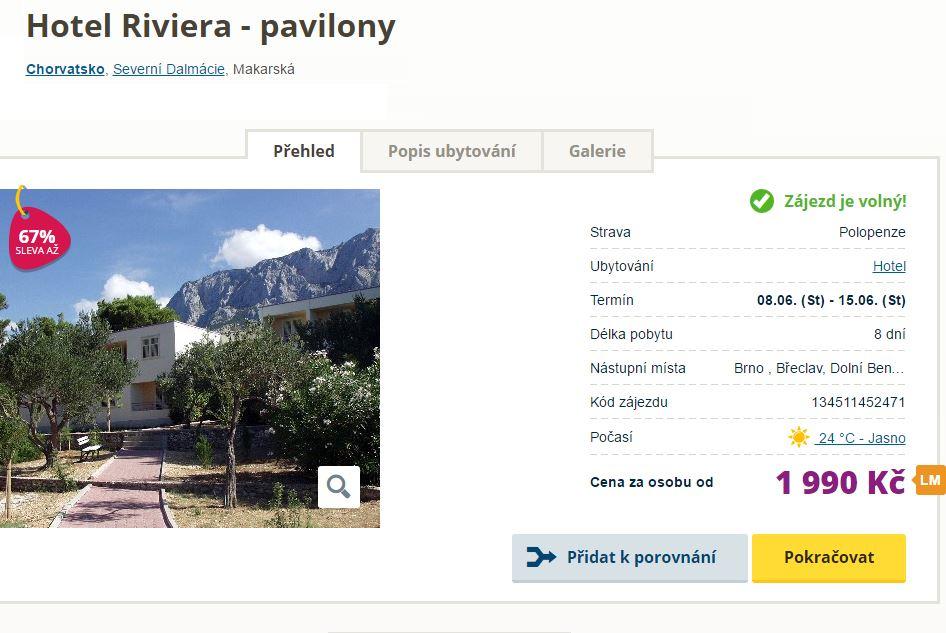
Task: Click the compare arrow icon
Action: (541, 557)
